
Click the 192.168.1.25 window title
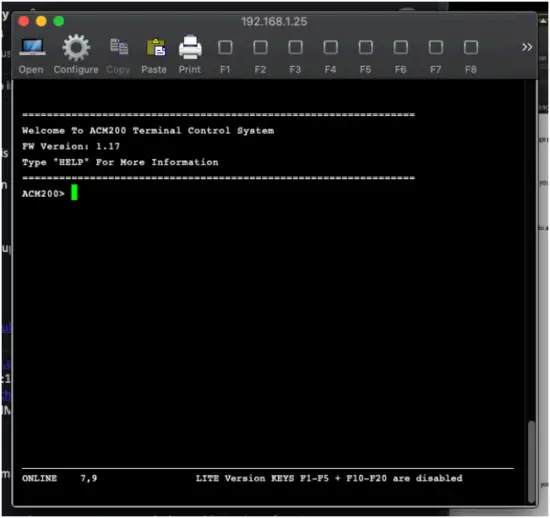click(x=274, y=22)
